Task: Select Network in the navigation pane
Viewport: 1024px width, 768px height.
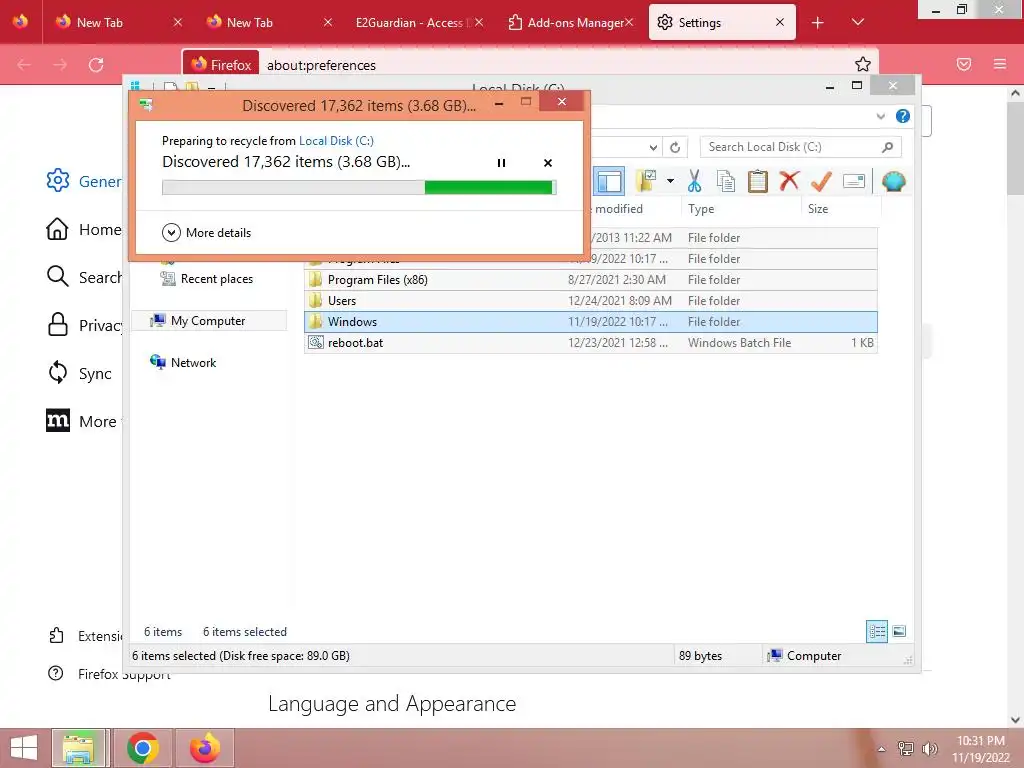Action: tap(184, 362)
